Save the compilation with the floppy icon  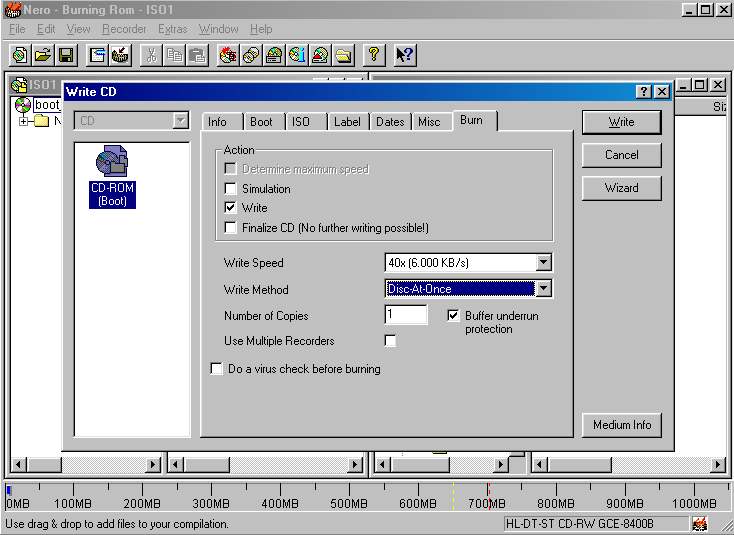[x=66, y=55]
